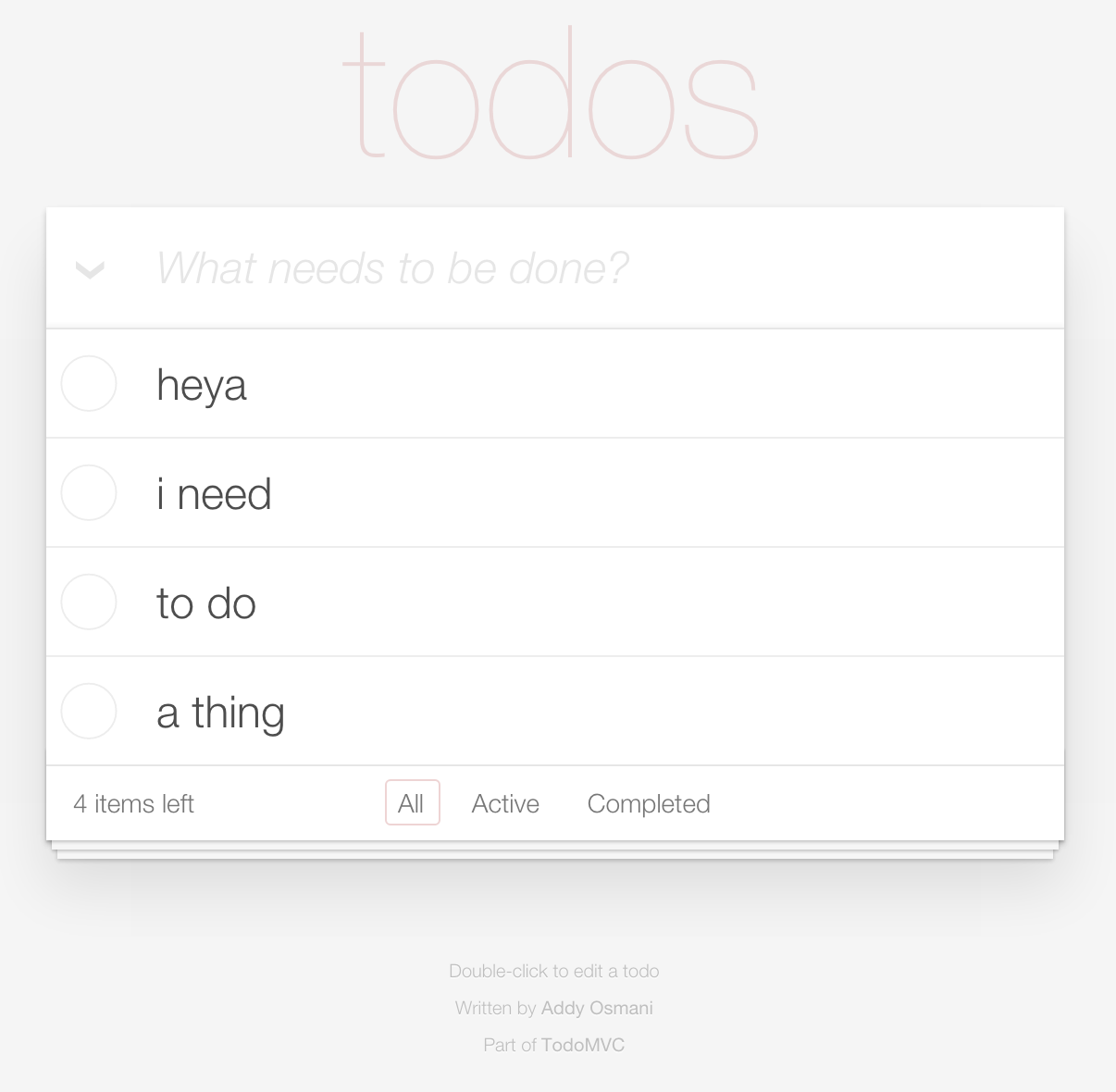Image resolution: width=1116 pixels, height=1092 pixels.
Task: Check the circle next to 'i need'
Action: (x=89, y=492)
